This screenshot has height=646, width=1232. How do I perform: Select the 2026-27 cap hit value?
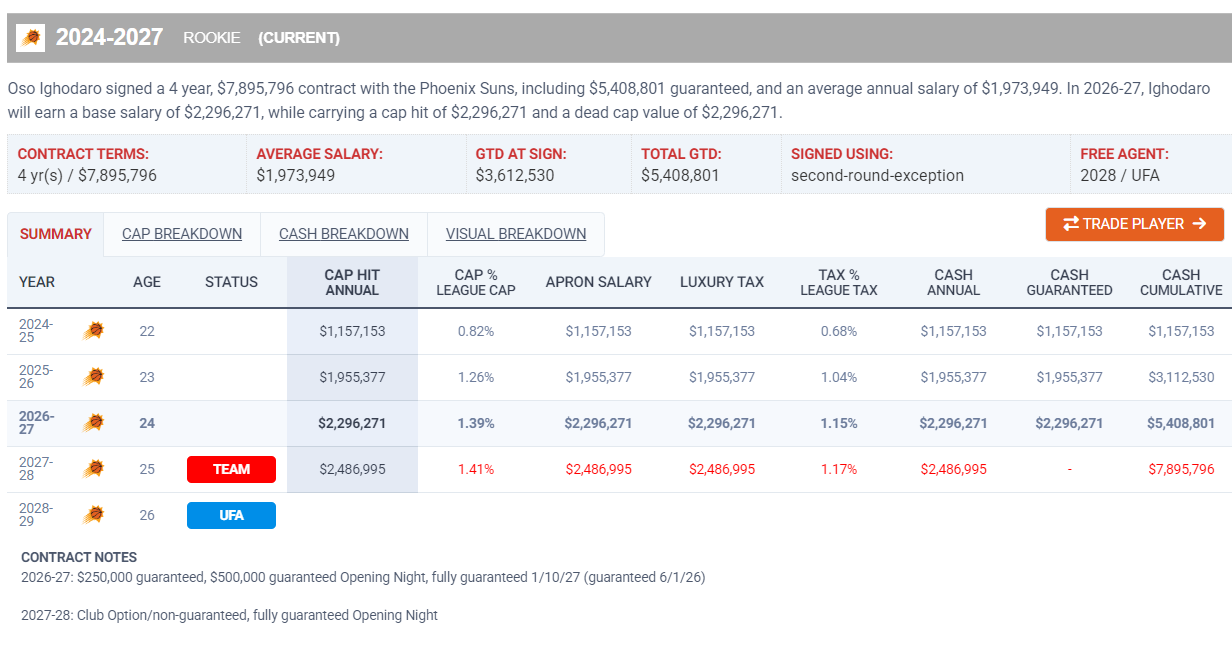click(352, 423)
